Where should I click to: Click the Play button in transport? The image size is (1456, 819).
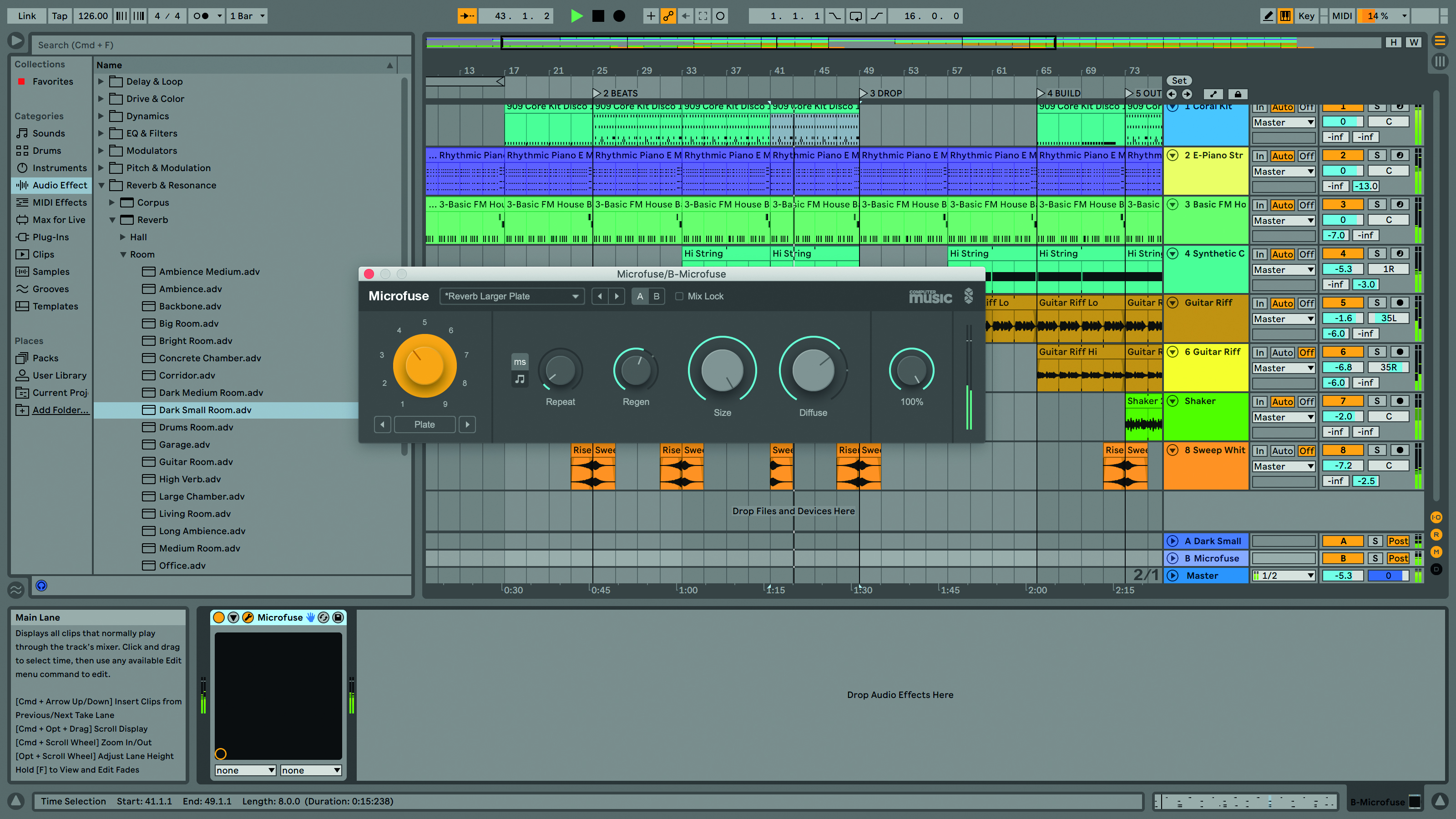click(576, 16)
